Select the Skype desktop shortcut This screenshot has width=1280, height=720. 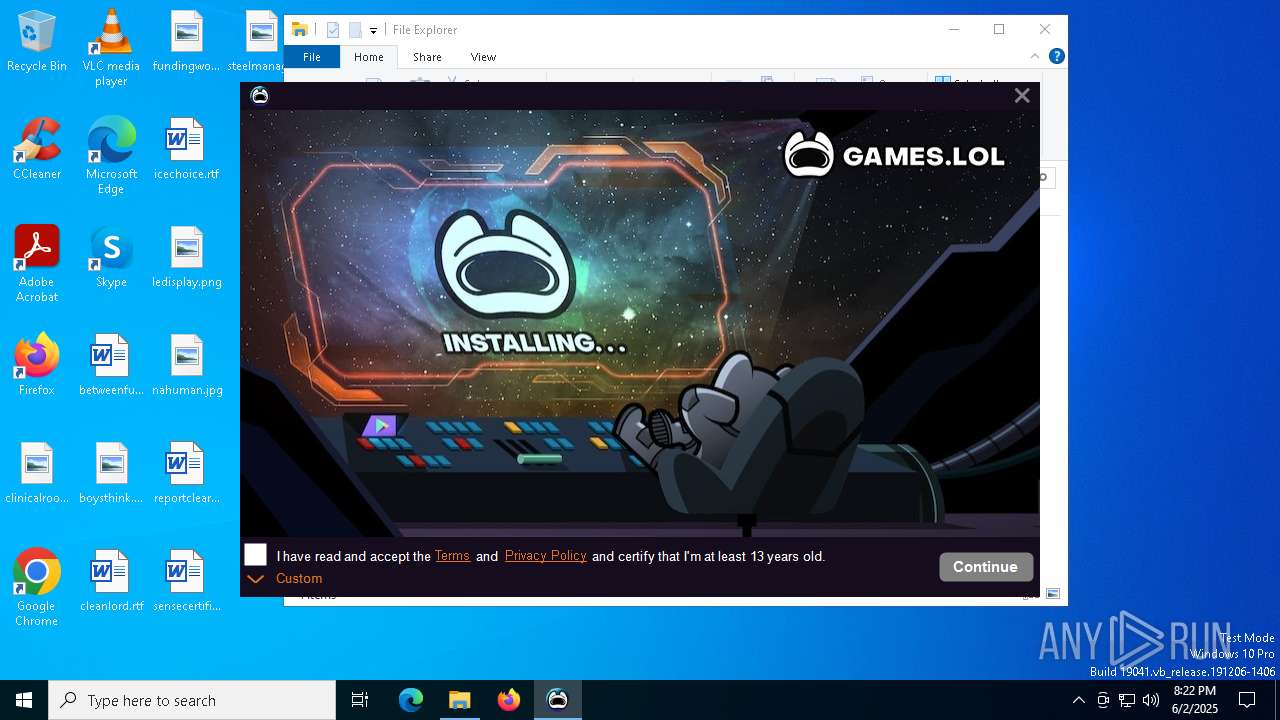(x=111, y=258)
